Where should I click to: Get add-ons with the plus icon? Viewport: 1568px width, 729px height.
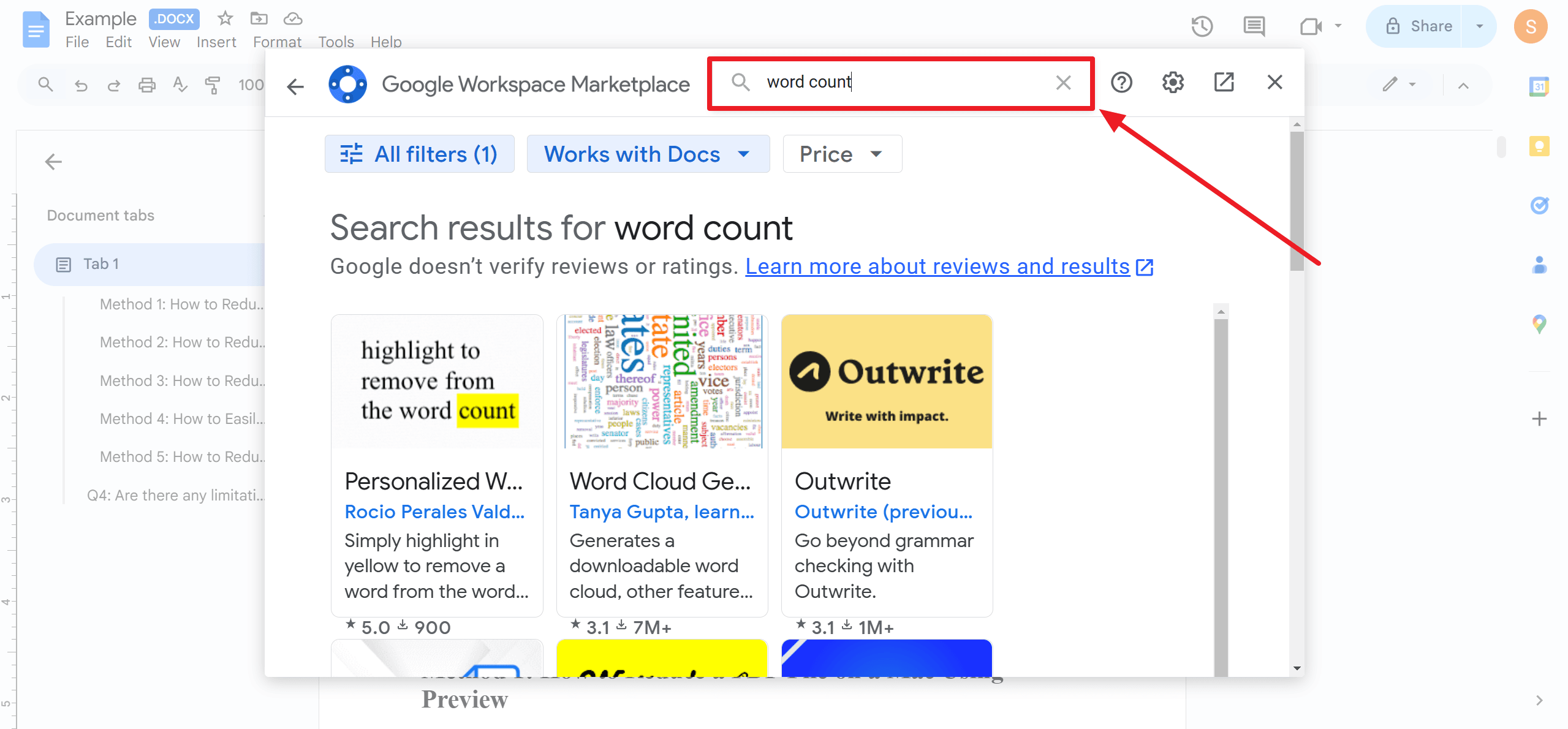pyautogui.click(x=1539, y=419)
